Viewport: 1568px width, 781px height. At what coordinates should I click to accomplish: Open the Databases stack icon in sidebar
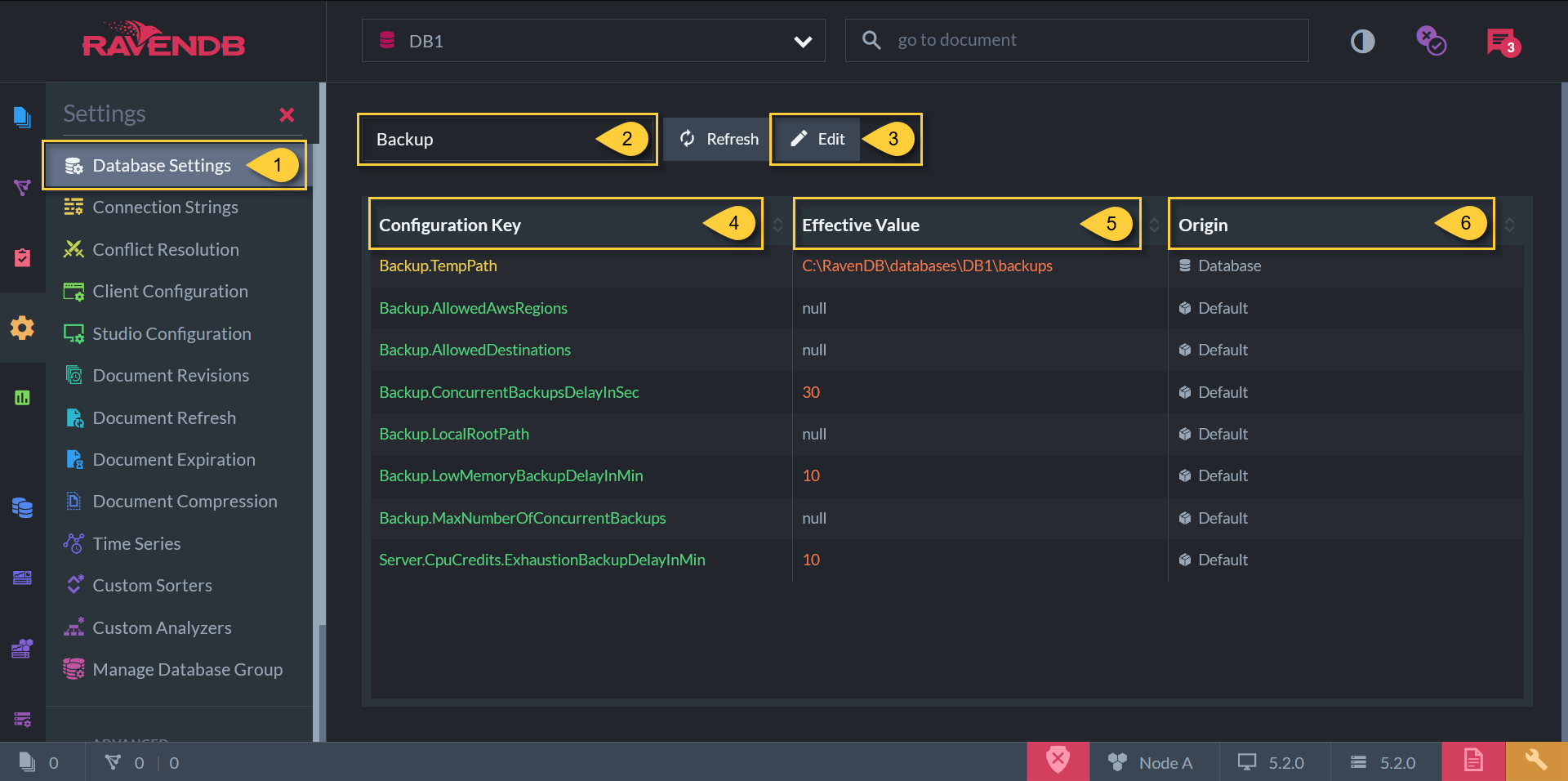(22, 507)
